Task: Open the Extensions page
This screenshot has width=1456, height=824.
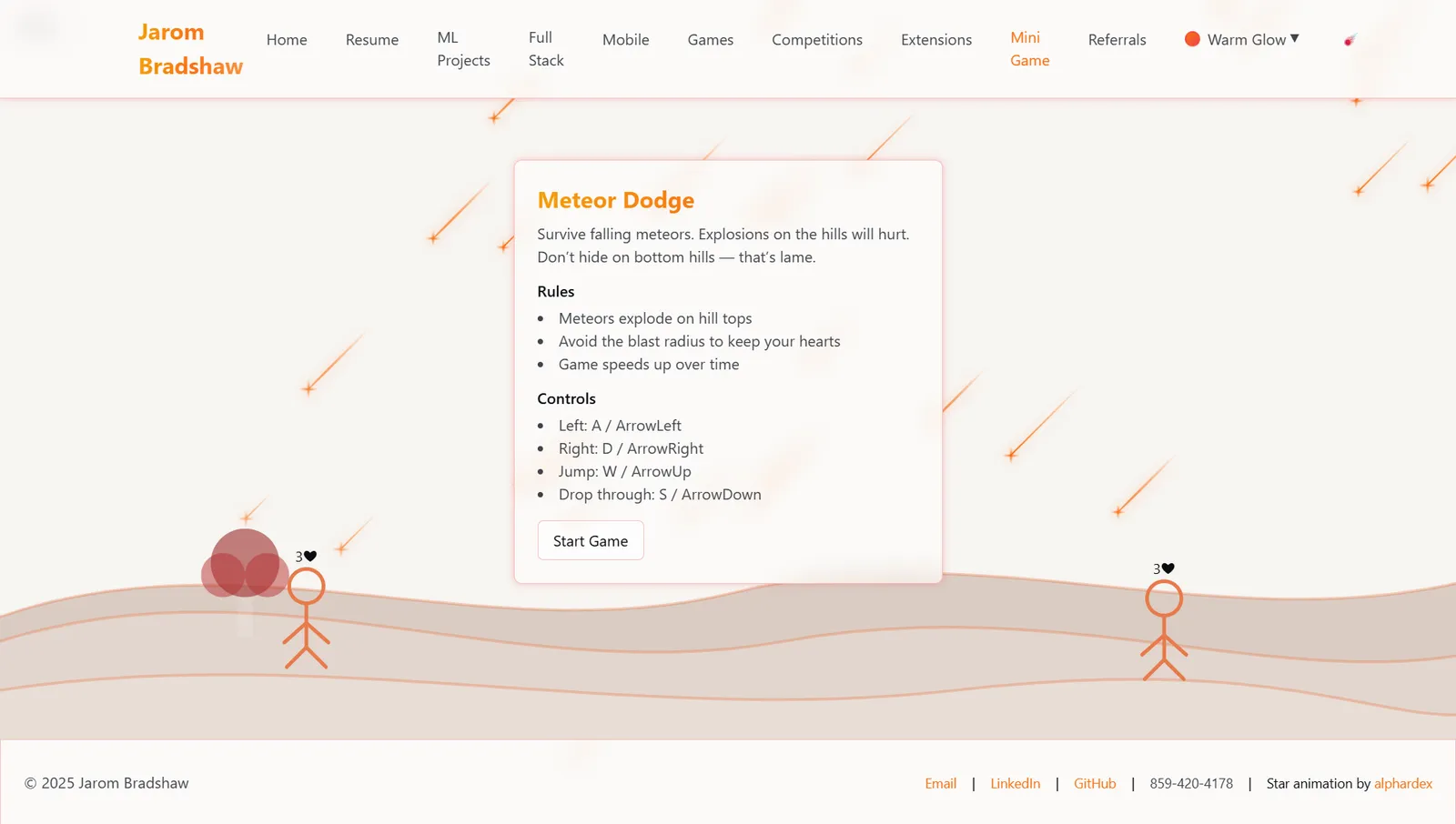Action: click(936, 40)
